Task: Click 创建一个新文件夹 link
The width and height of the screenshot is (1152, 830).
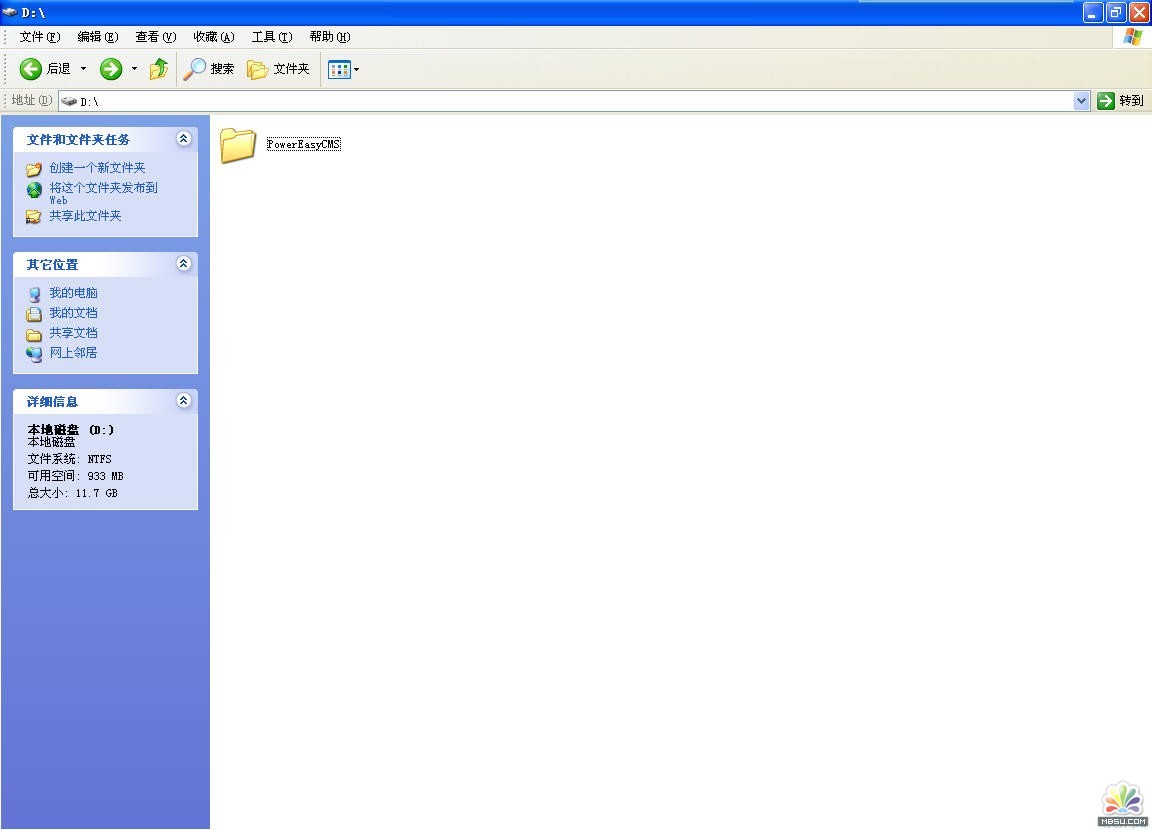Action: click(97, 168)
